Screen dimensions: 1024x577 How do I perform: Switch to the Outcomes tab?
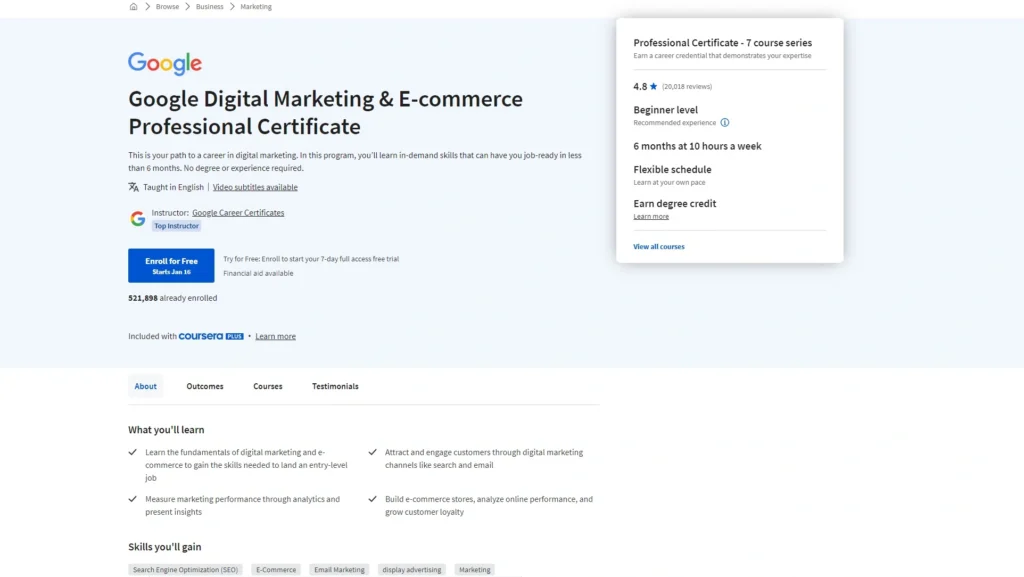tap(205, 386)
